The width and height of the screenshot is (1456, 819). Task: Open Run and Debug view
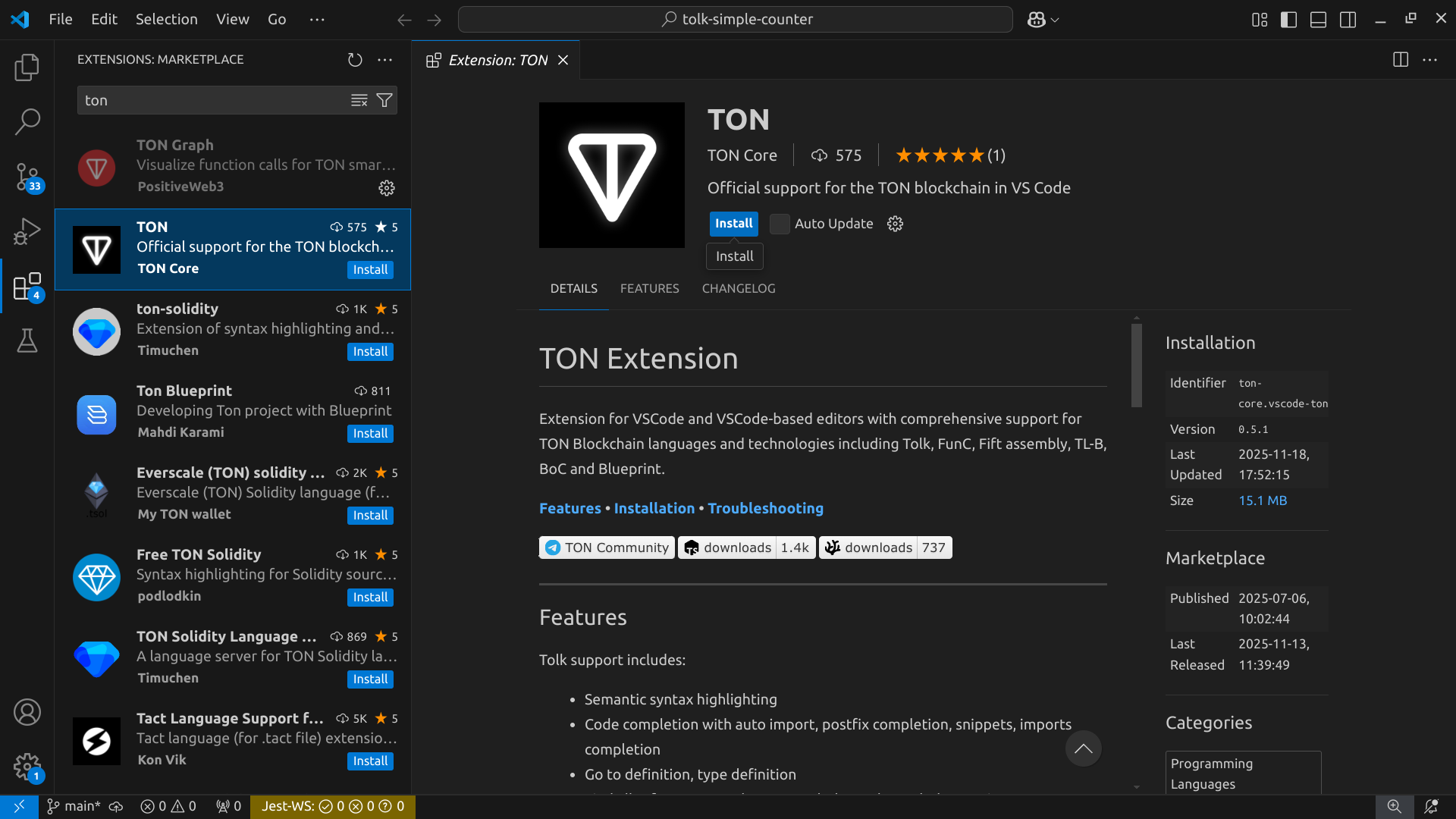(27, 231)
